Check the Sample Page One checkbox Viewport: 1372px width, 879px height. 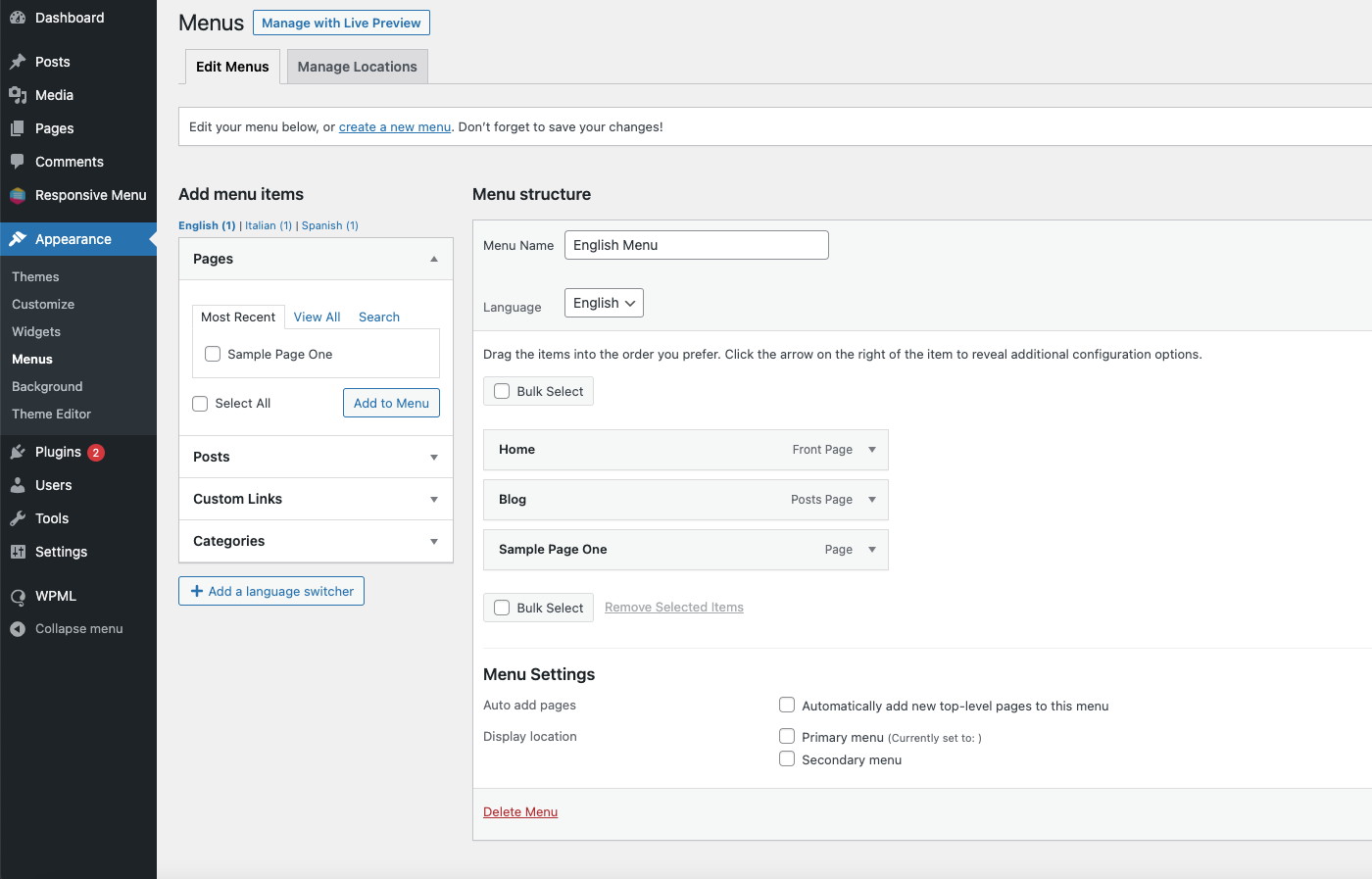coord(213,354)
